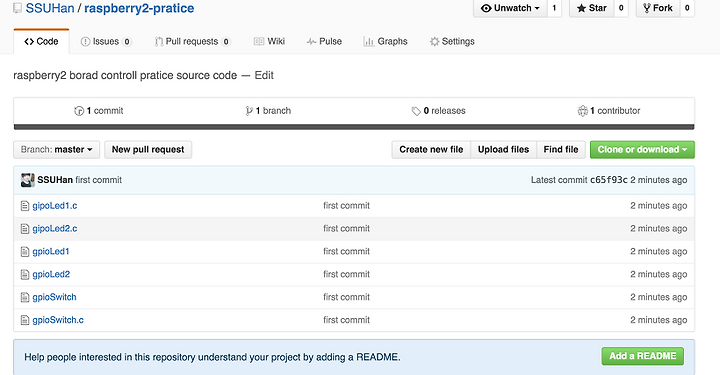Click the Find file button

pos(561,150)
